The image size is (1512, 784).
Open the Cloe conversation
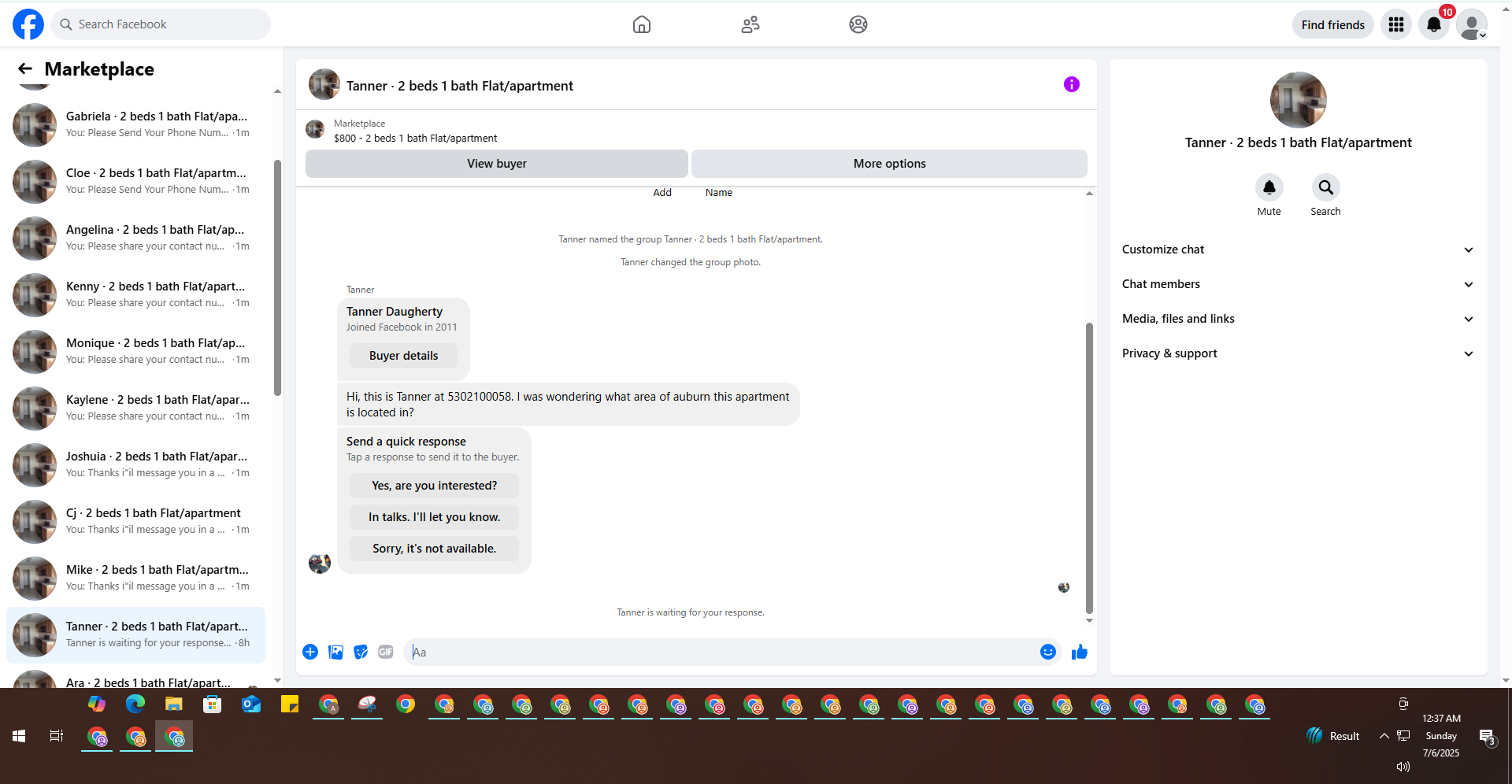[x=135, y=181]
